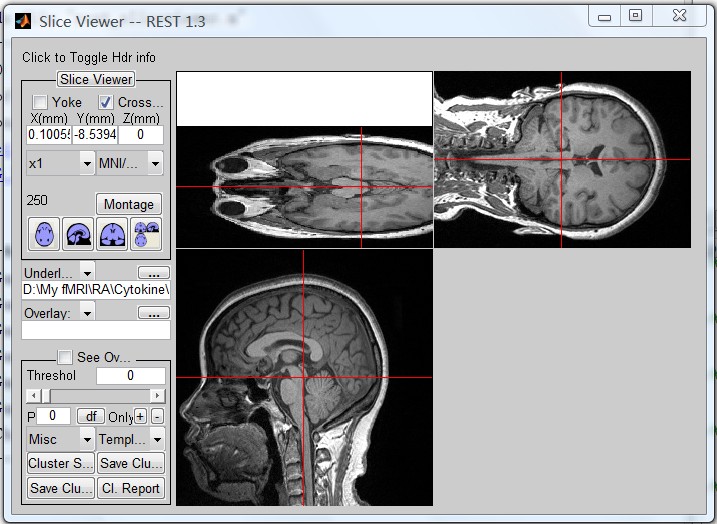
Task: Maximize the Slice Viewer window
Action: 636,16
